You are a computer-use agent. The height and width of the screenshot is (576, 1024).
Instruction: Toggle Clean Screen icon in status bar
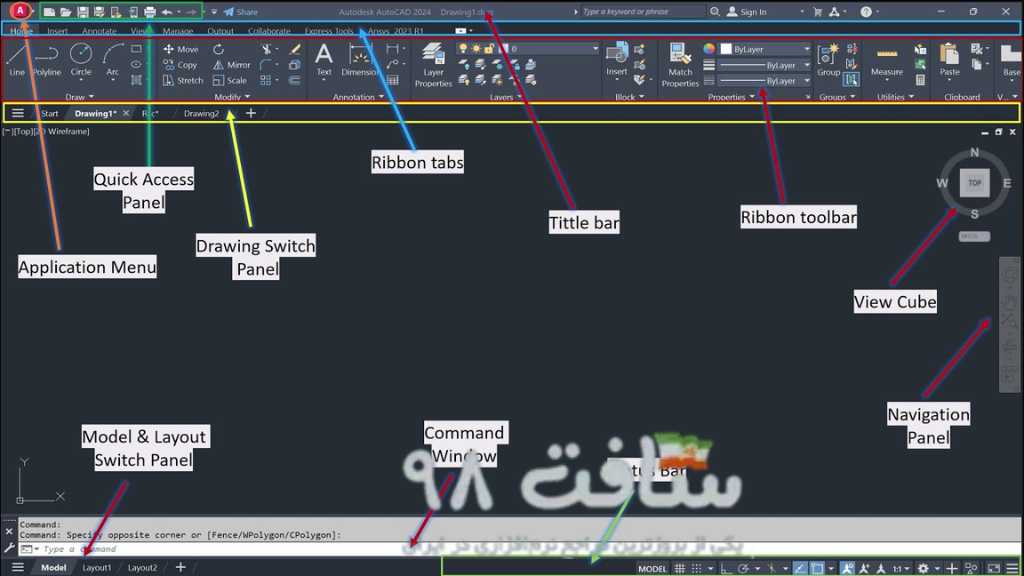click(x=994, y=568)
